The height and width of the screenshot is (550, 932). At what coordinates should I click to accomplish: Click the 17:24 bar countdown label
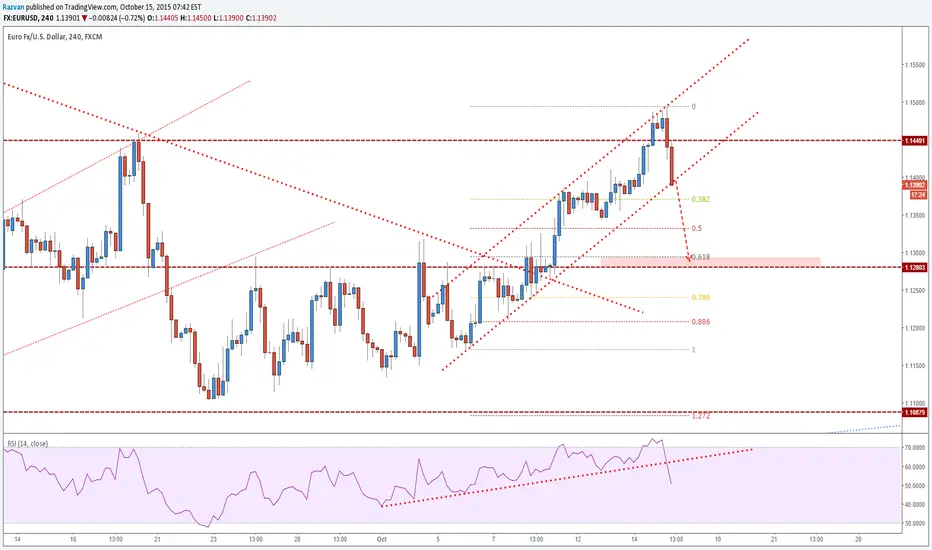918,194
